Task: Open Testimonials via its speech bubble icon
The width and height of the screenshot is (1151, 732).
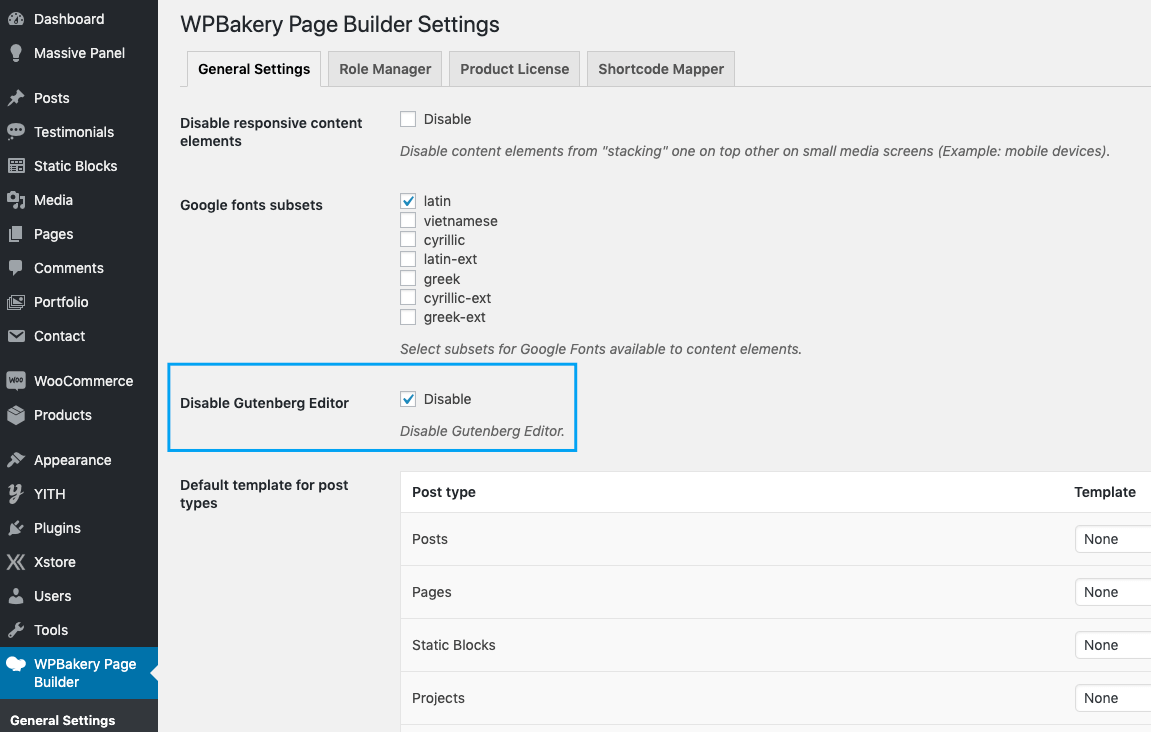Action: tap(16, 132)
